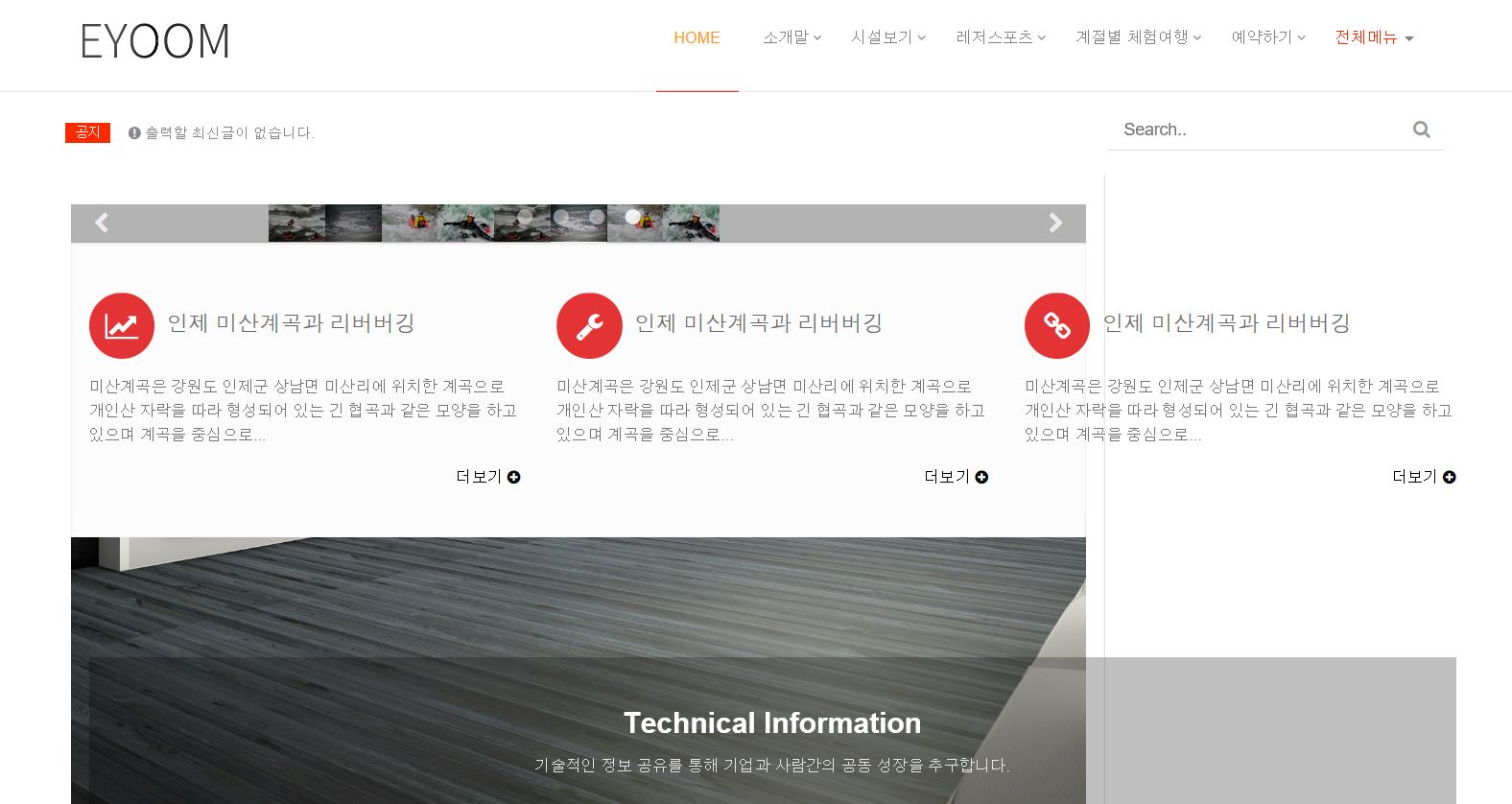Click 더보기 under the chain-link icon card
Viewport: 1512px width, 804px height.
click(x=1424, y=477)
